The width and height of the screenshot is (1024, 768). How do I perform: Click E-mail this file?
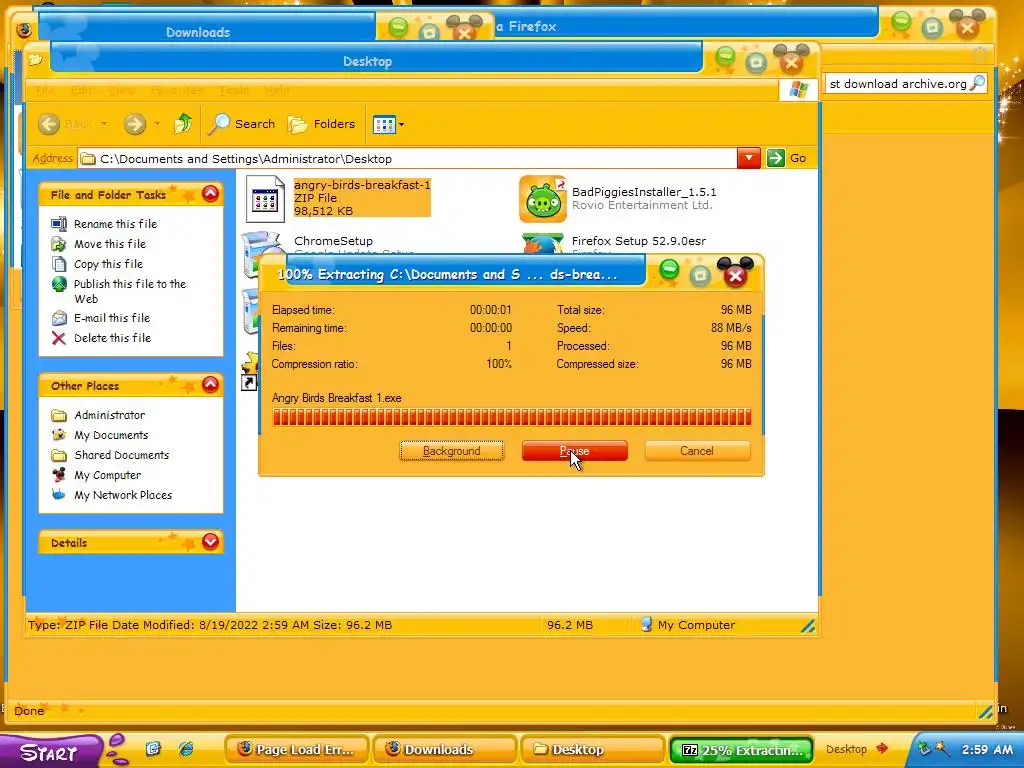pyautogui.click(x=112, y=318)
